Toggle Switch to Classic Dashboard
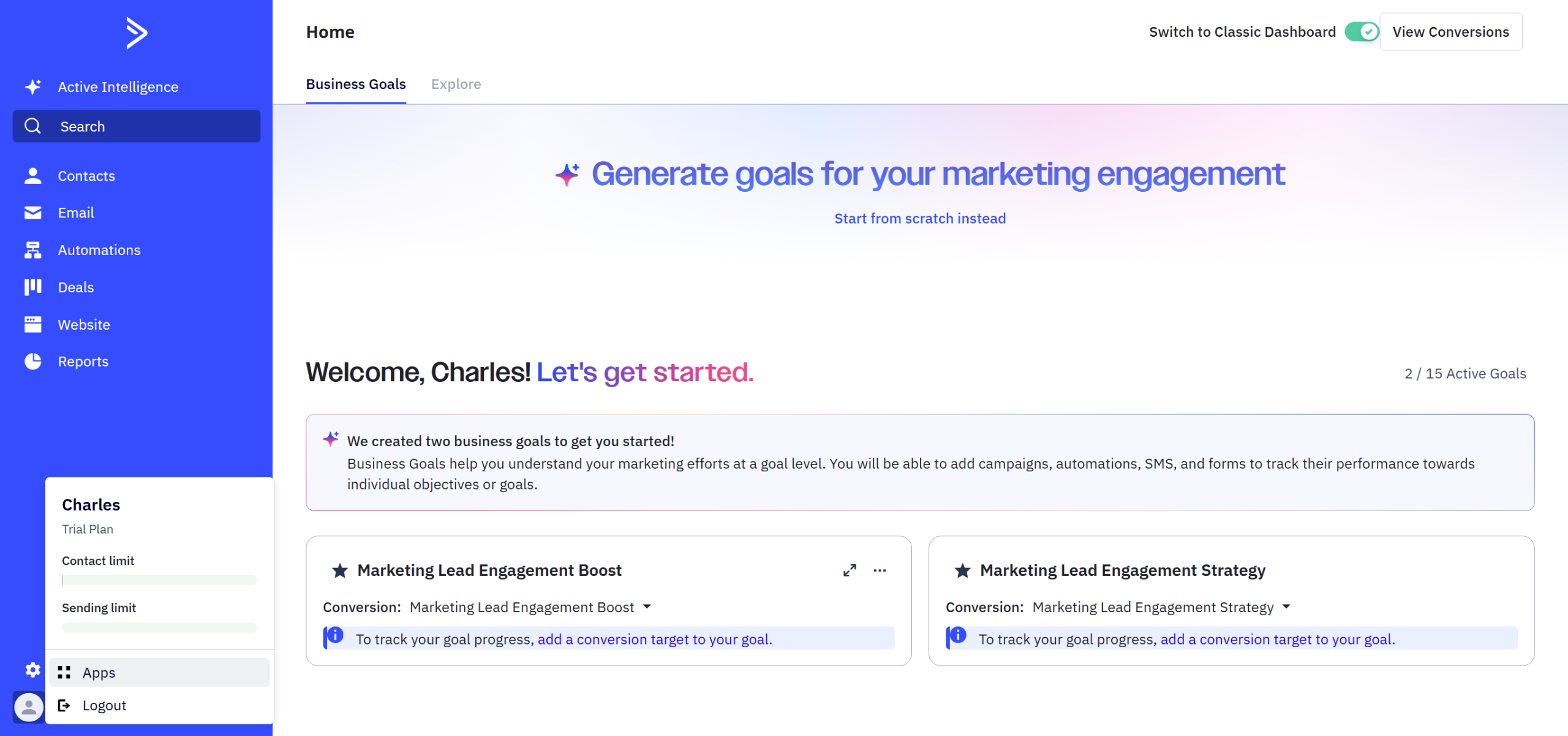The height and width of the screenshot is (736, 1568). pyautogui.click(x=1361, y=32)
